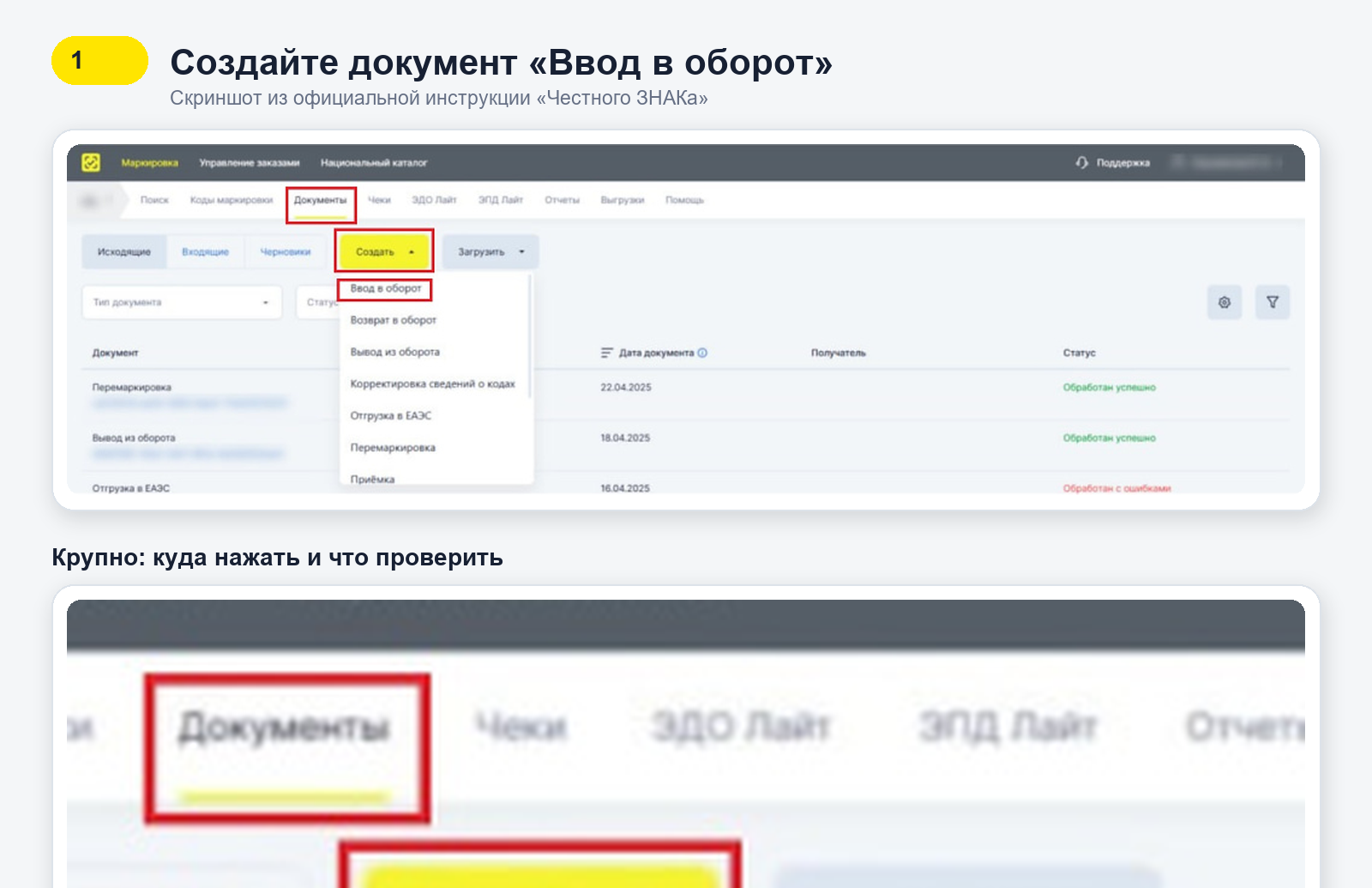Click the blurred link under Вывод из оборота row
The height and width of the screenshot is (888, 1372).
pyautogui.click(x=188, y=453)
